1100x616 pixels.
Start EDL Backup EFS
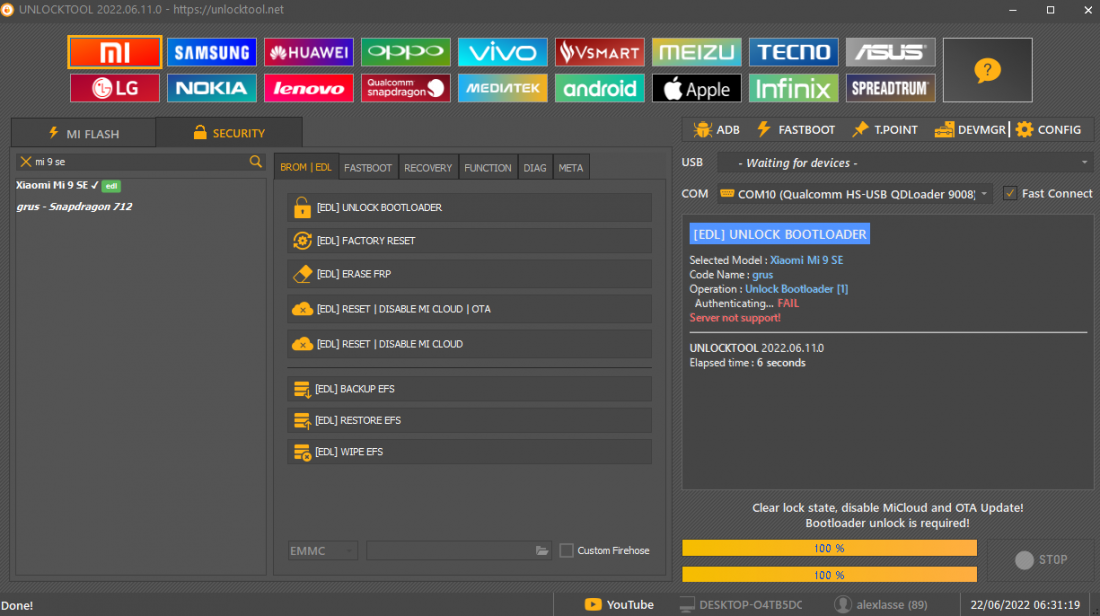(x=469, y=389)
